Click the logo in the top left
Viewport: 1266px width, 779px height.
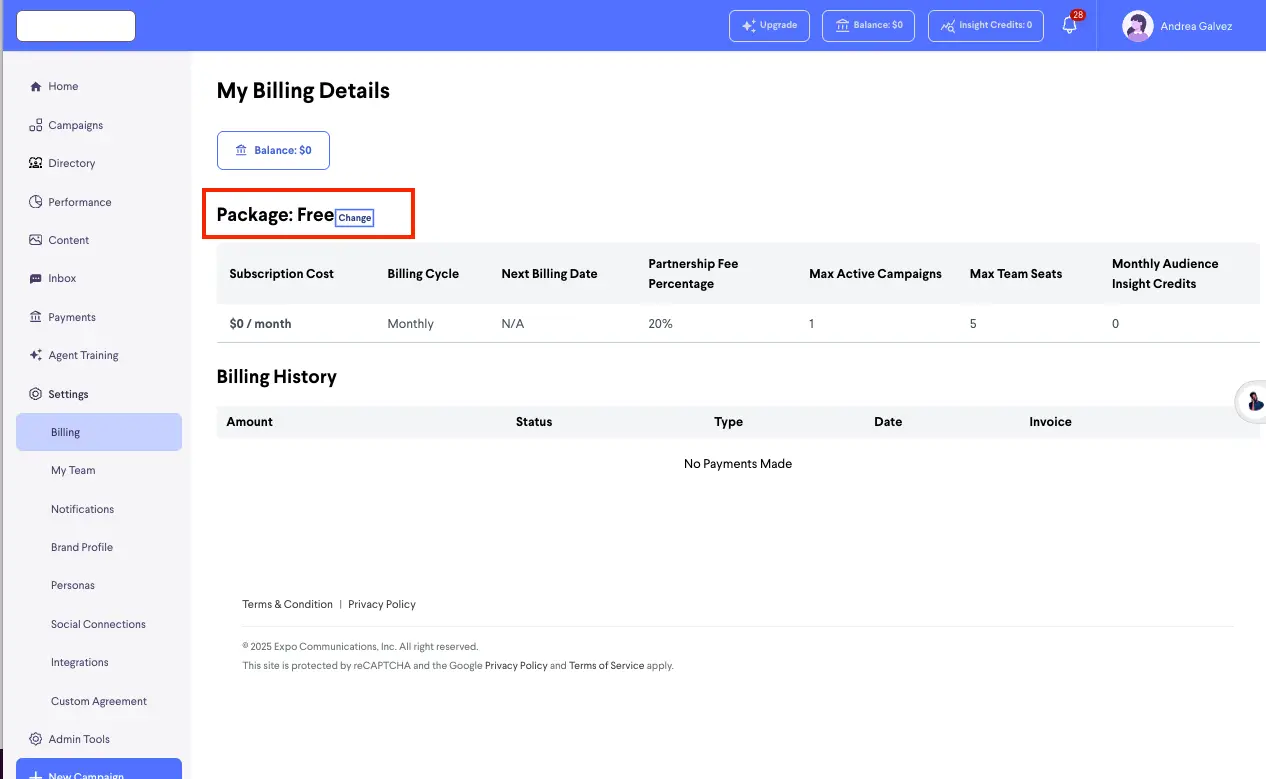[76, 26]
